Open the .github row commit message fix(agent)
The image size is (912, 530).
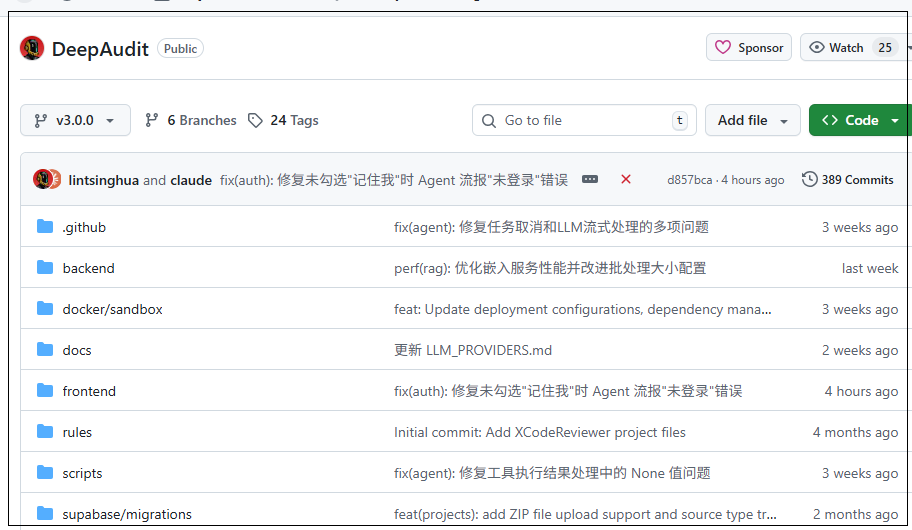[x=551, y=227]
